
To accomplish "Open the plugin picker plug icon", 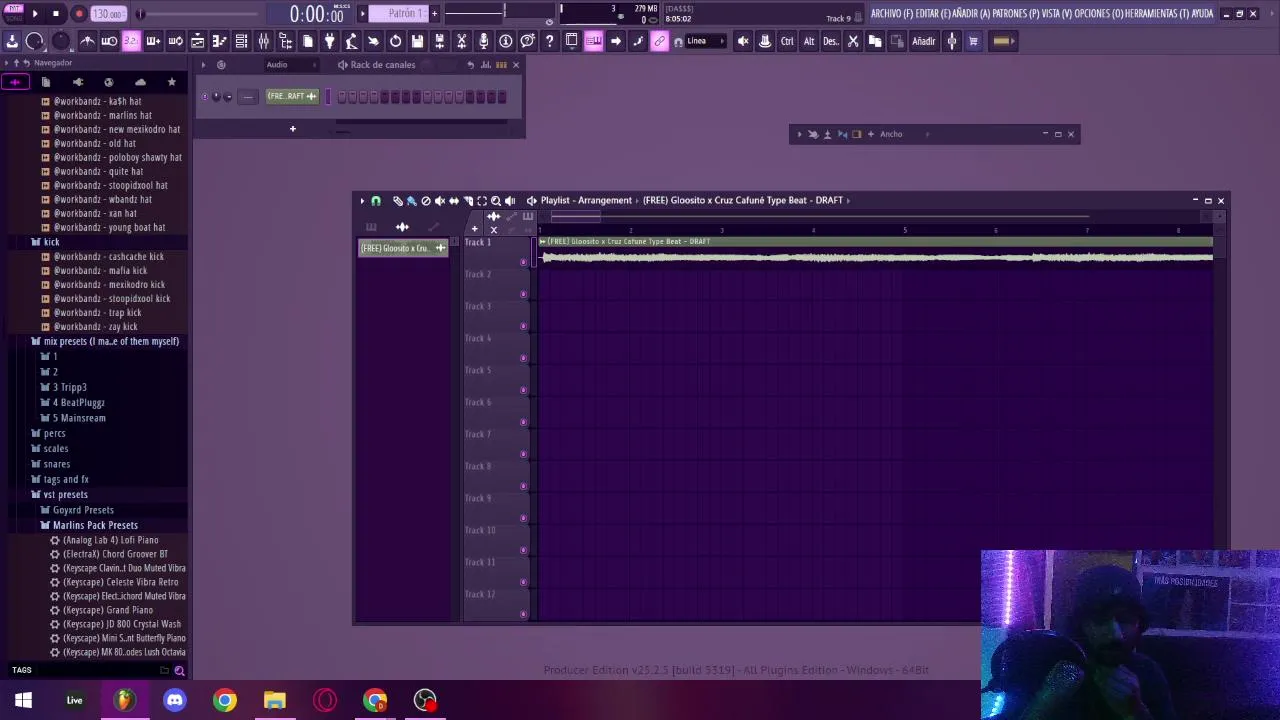I will coord(329,41).
